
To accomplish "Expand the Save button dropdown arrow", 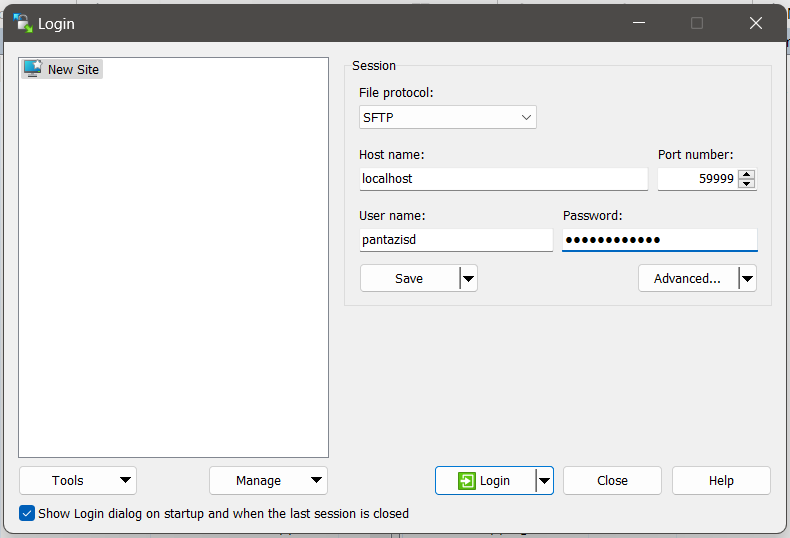I will (x=468, y=279).
